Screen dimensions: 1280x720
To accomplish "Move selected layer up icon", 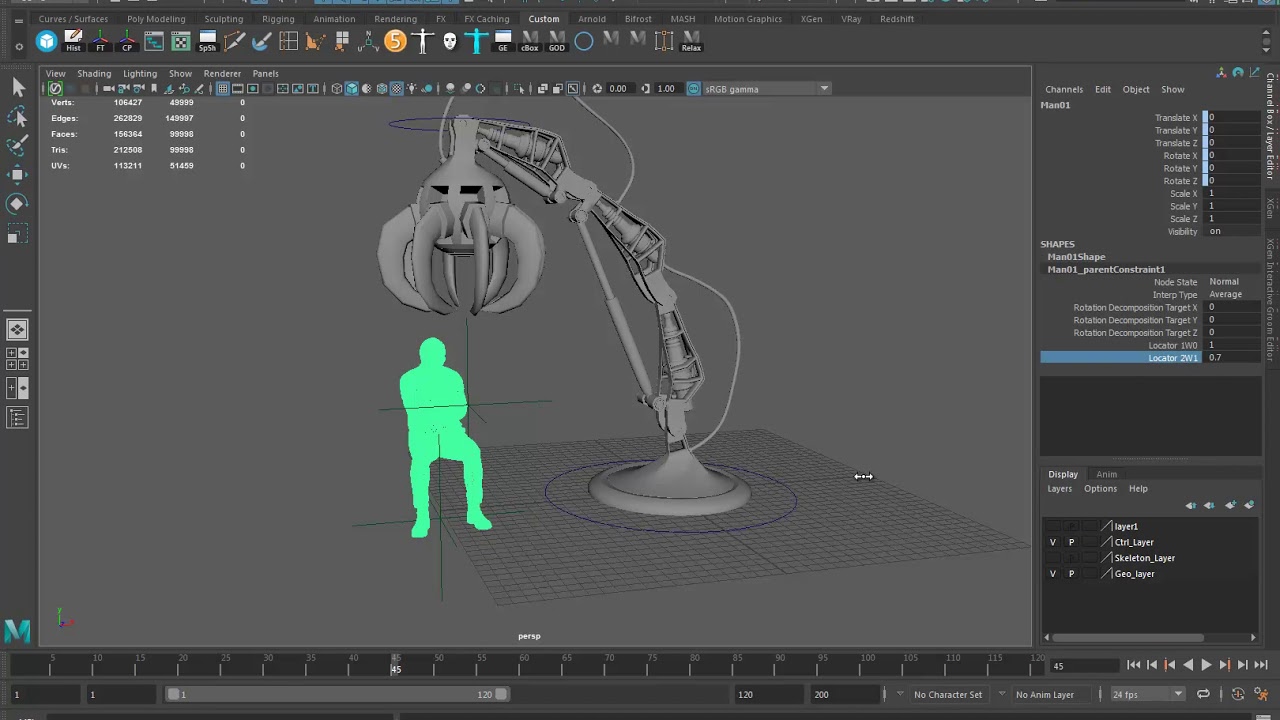I will point(1191,505).
